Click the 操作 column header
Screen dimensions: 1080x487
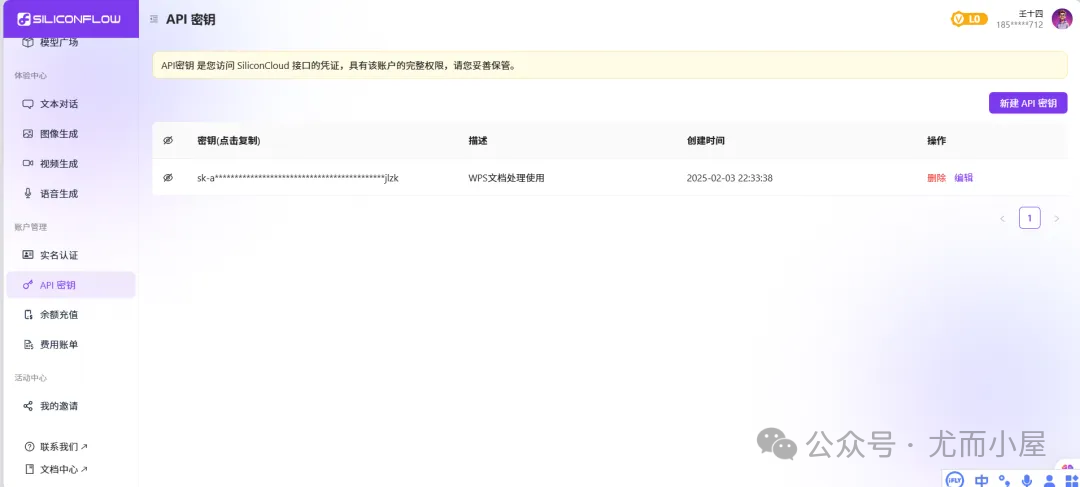pyautogui.click(x=936, y=141)
